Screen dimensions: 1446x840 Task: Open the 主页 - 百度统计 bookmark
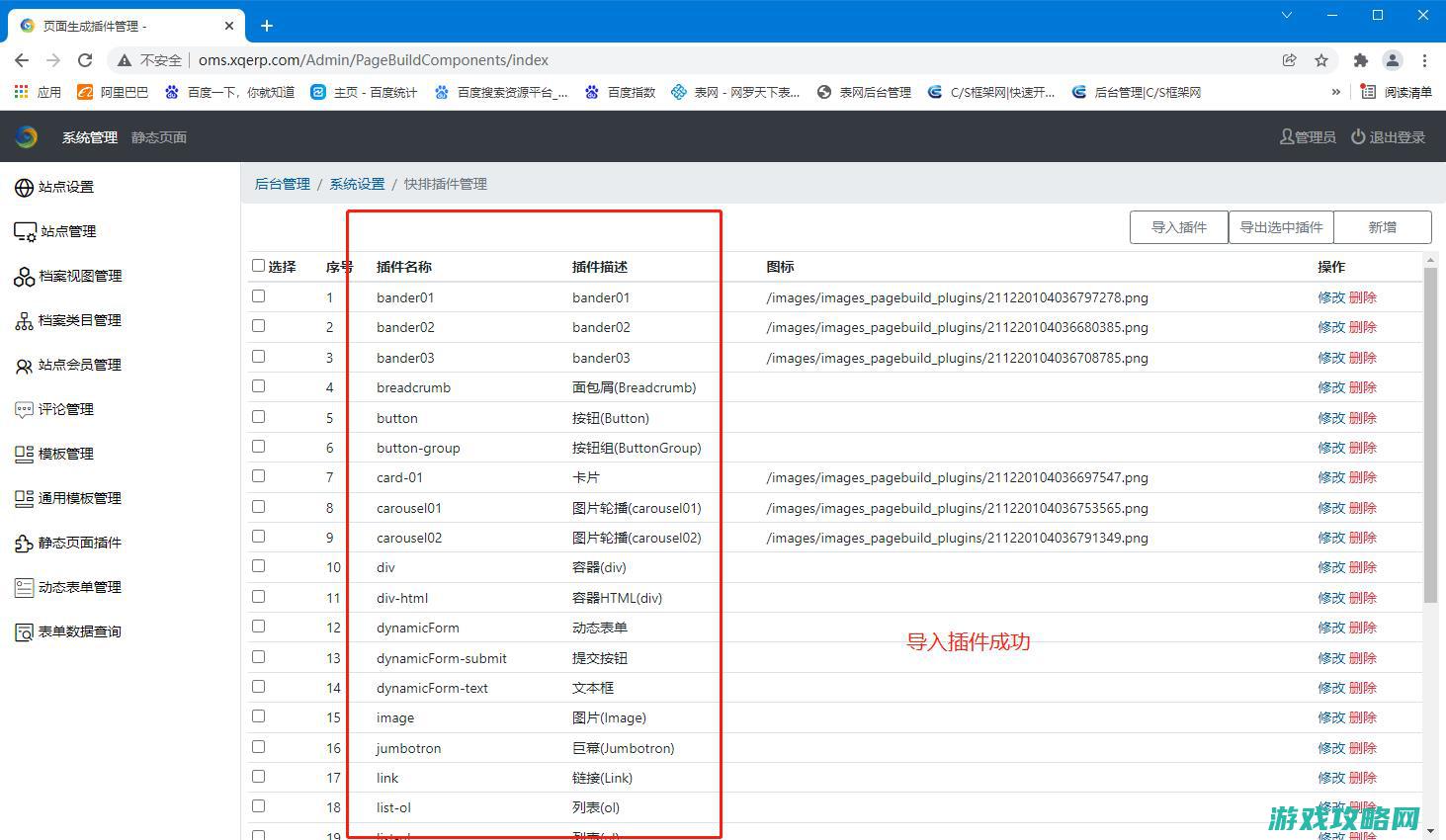tap(364, 92)
